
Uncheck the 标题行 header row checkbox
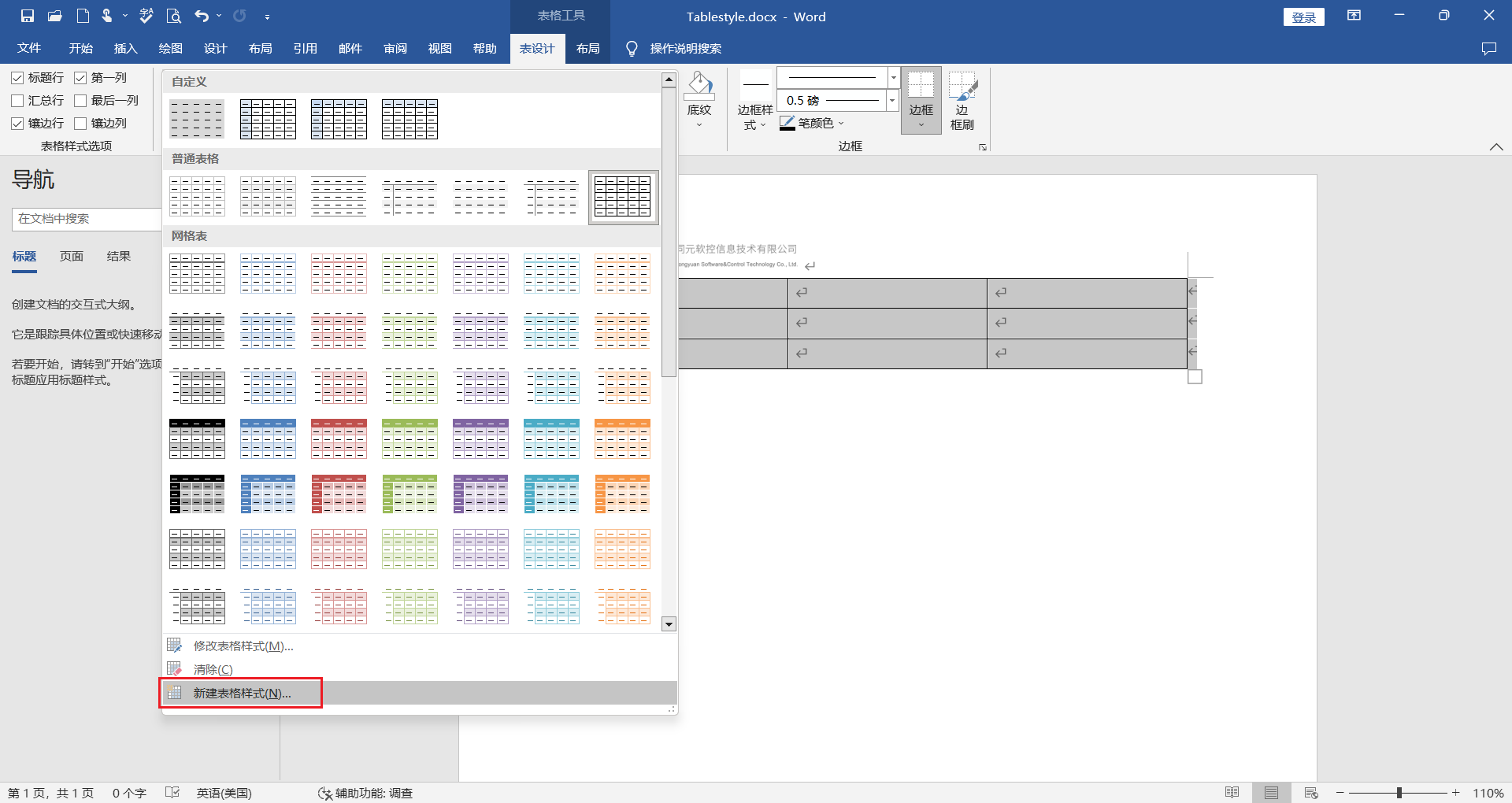point(17,78)
